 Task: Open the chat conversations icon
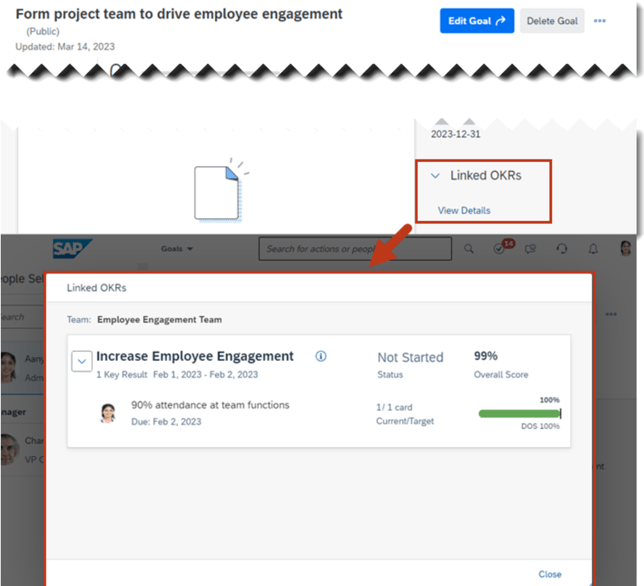[x=532, y=249]
